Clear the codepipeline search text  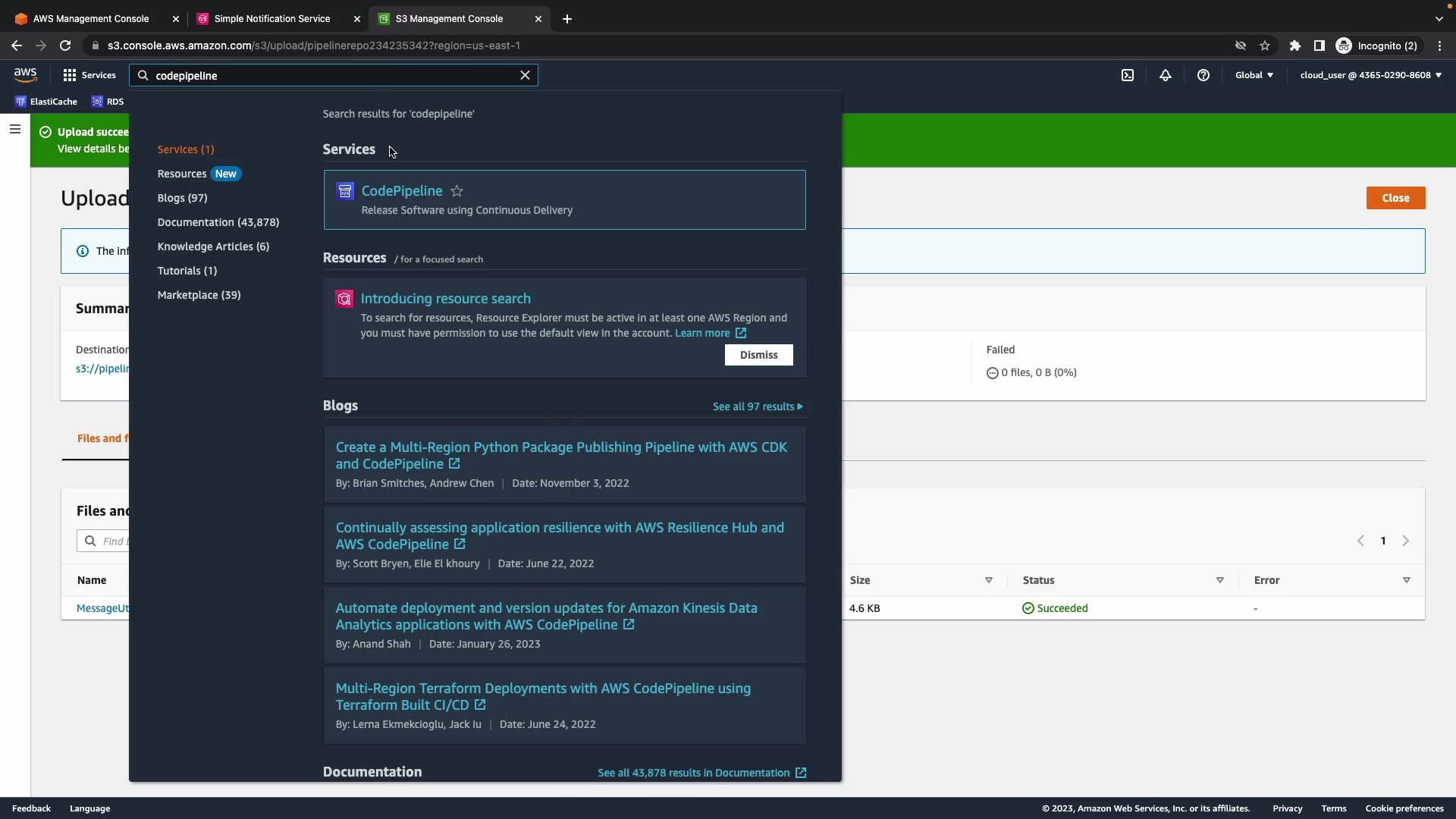click(525, 75)
